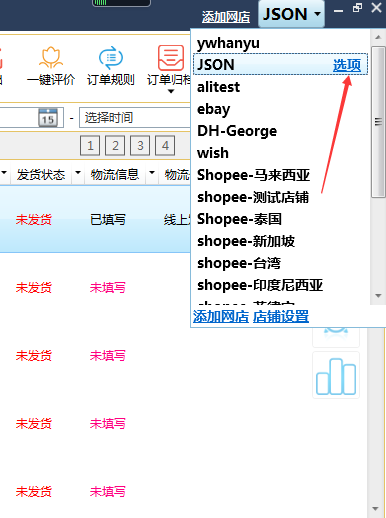The height and width of the screenshot is (518, 386).
Task: Go to page 4
Action: (x=165, y=146)
